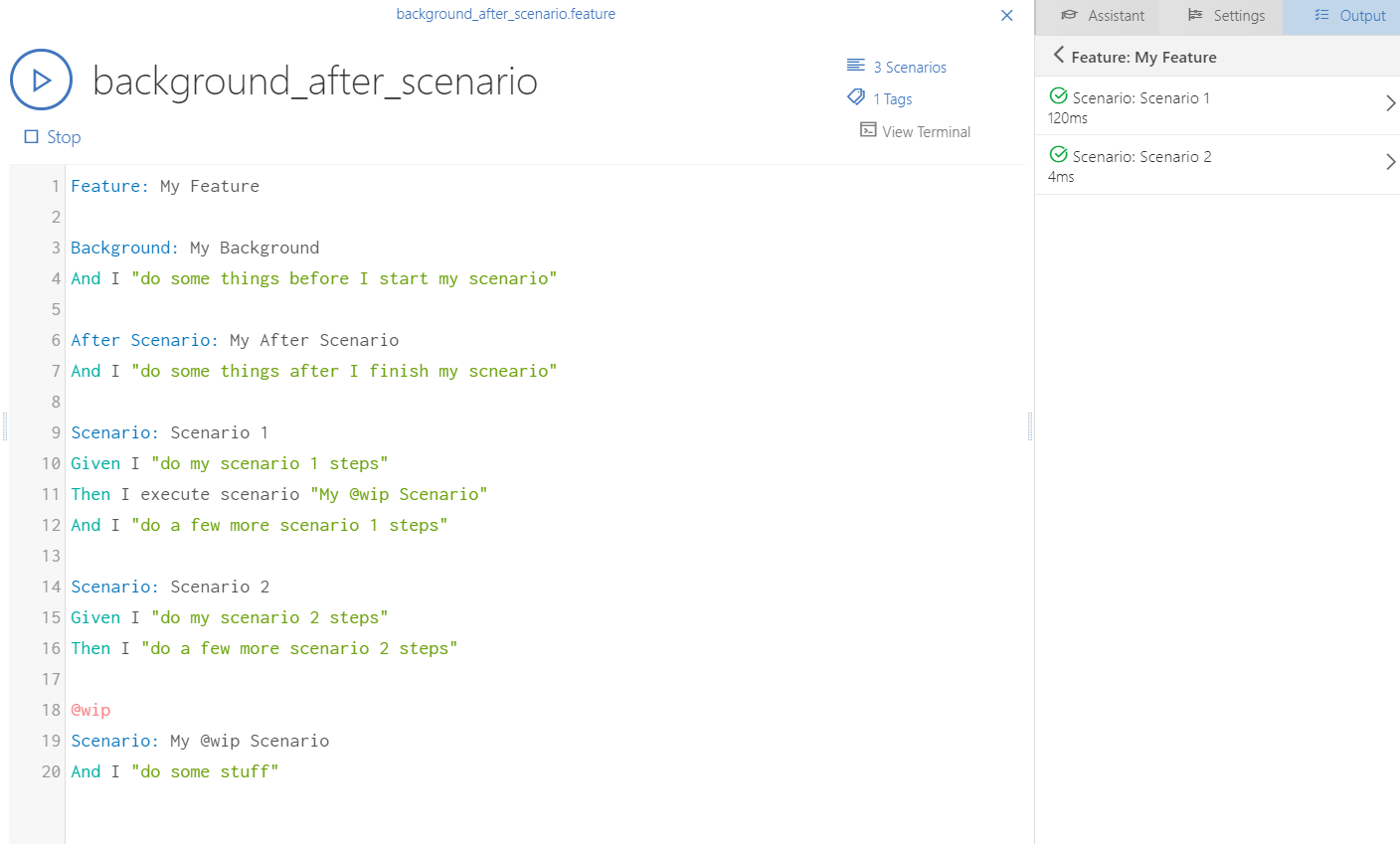
Task: Click the Then I execute scenario line
Action: click(279, 494)
